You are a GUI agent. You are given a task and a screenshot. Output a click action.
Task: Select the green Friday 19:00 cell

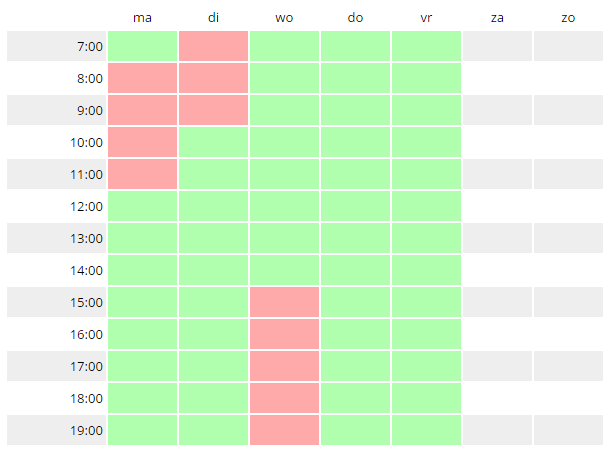pos(426,430)
